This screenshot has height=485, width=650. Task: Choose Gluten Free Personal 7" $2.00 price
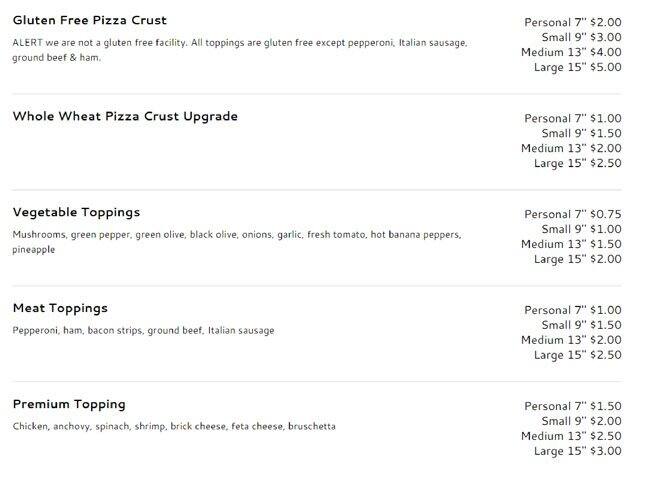pos(572,22)
